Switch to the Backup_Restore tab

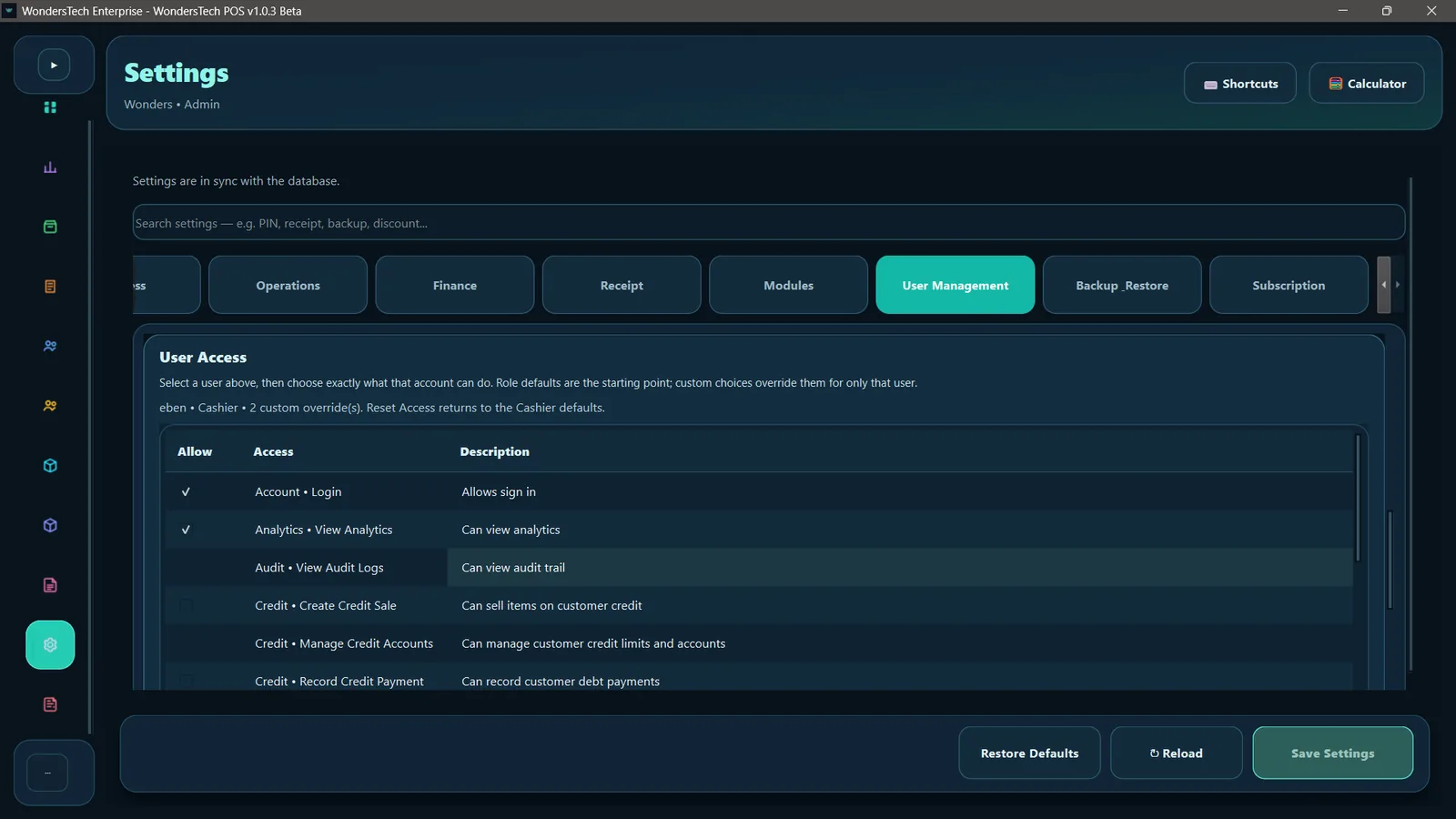pos(1122,285)
